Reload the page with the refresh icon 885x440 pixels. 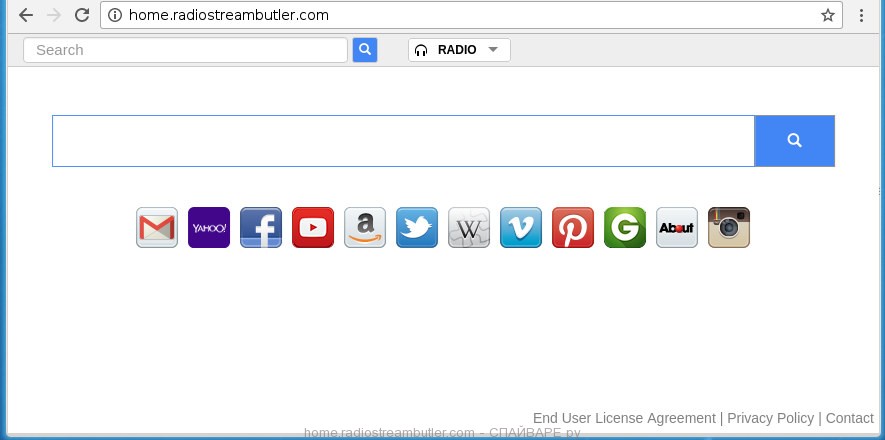(x=82, y=15)
